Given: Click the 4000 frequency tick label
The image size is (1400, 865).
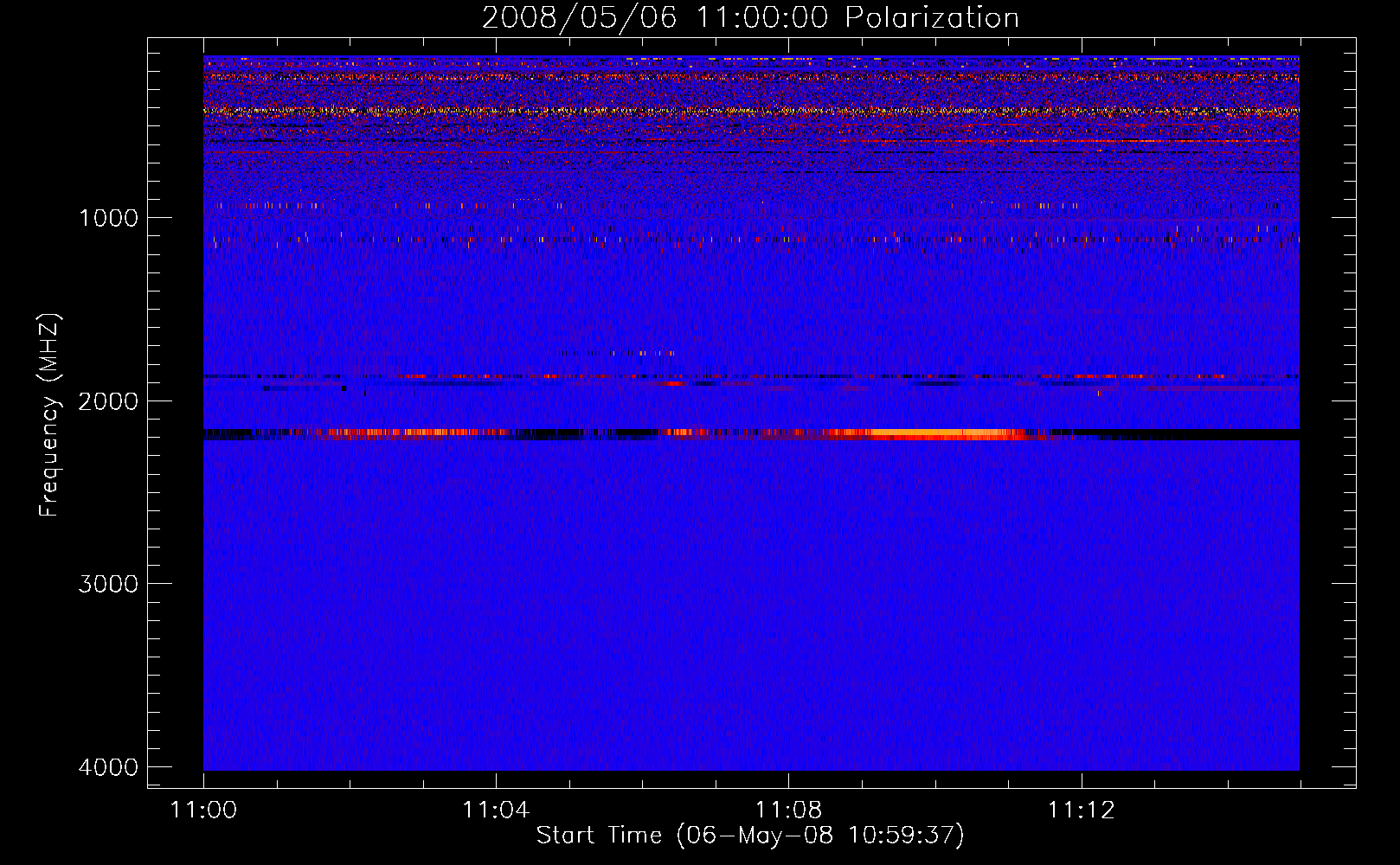Looking at the screenshot, I should [108, 767].
